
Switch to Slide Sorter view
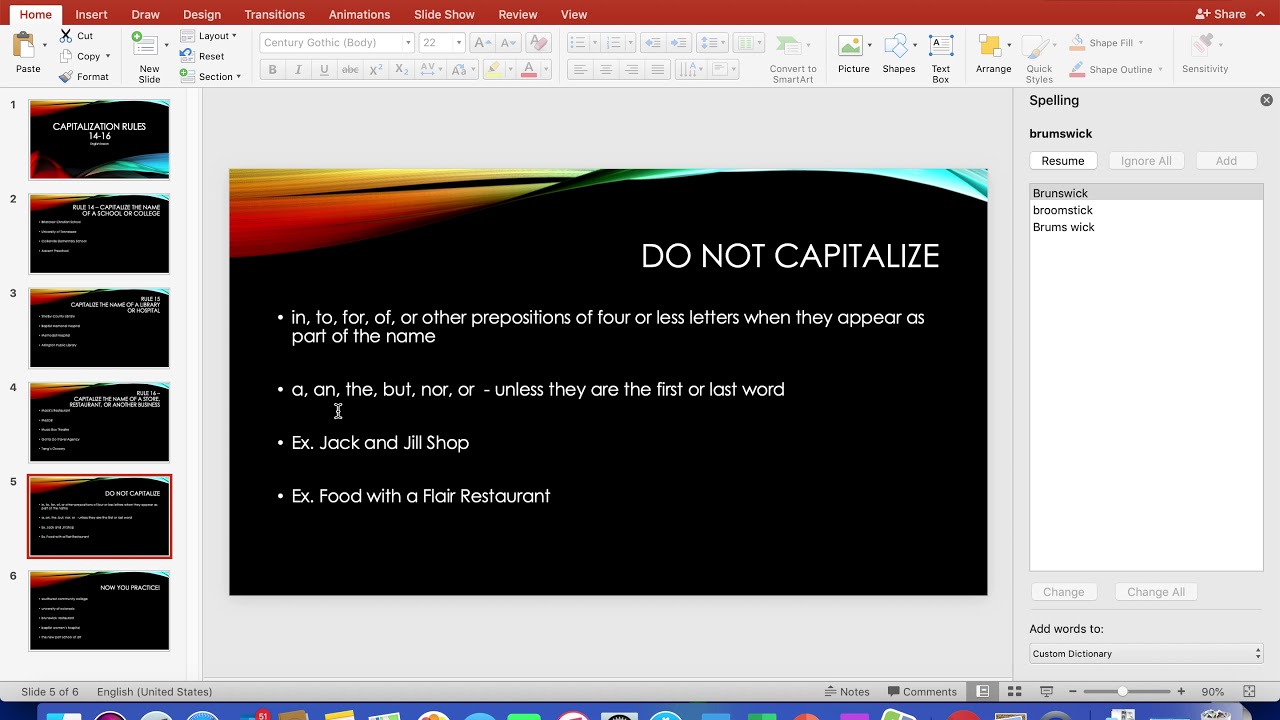pyautogui.click(x=1015, y=692)
